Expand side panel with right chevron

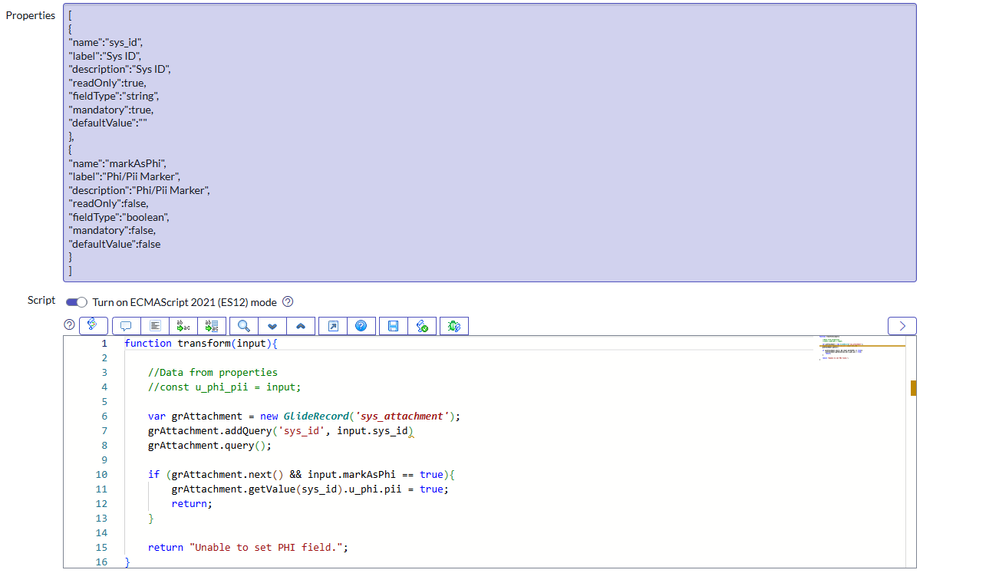902,326
